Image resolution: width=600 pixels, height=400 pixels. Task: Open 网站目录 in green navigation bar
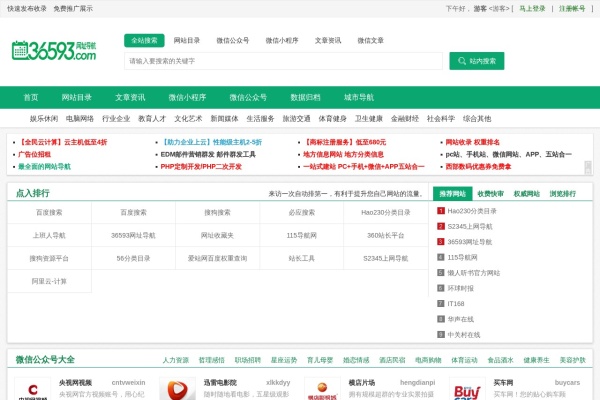click(x=77, y=97)
